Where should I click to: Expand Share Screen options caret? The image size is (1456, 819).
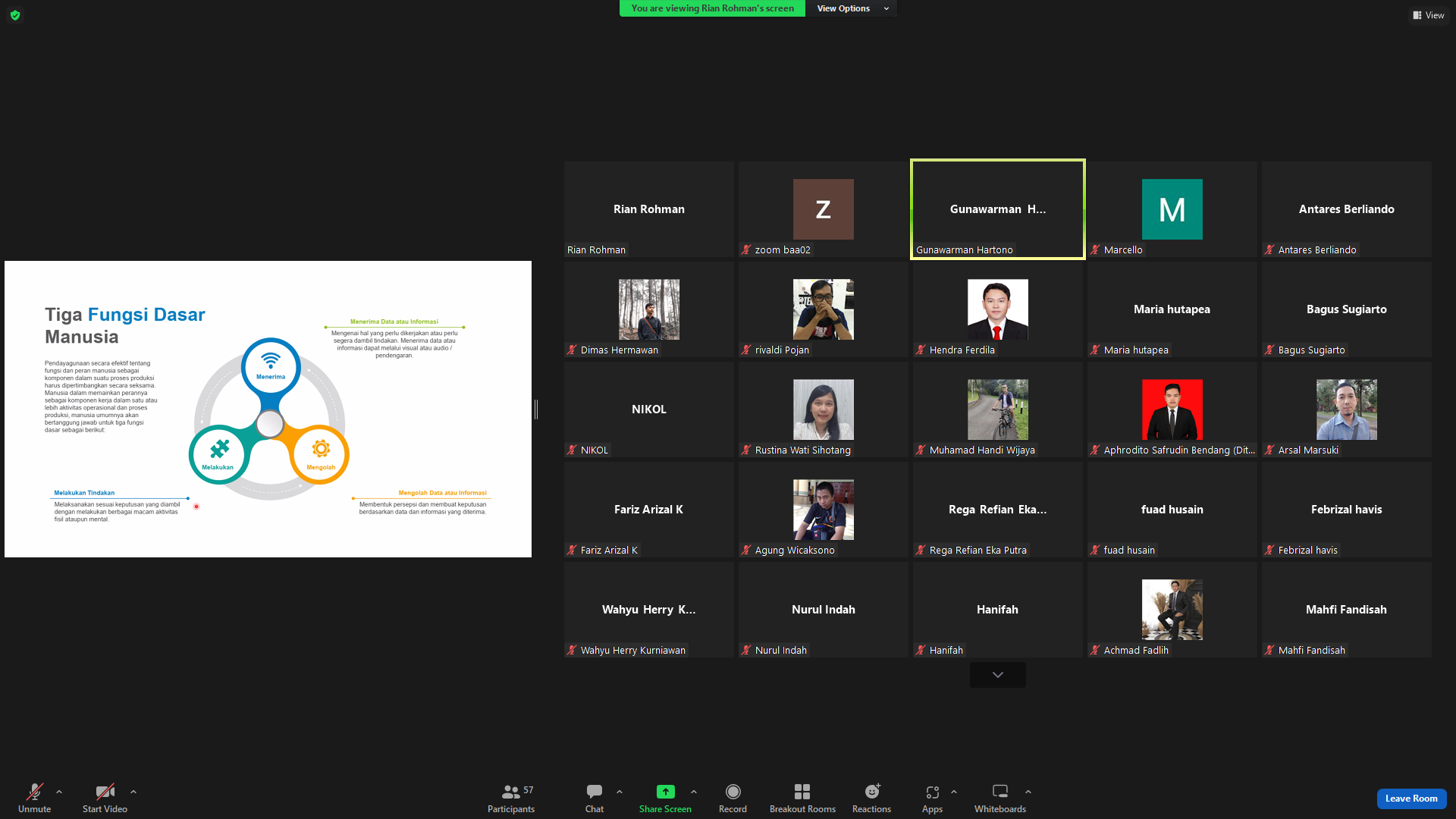[x=694, y=792]
